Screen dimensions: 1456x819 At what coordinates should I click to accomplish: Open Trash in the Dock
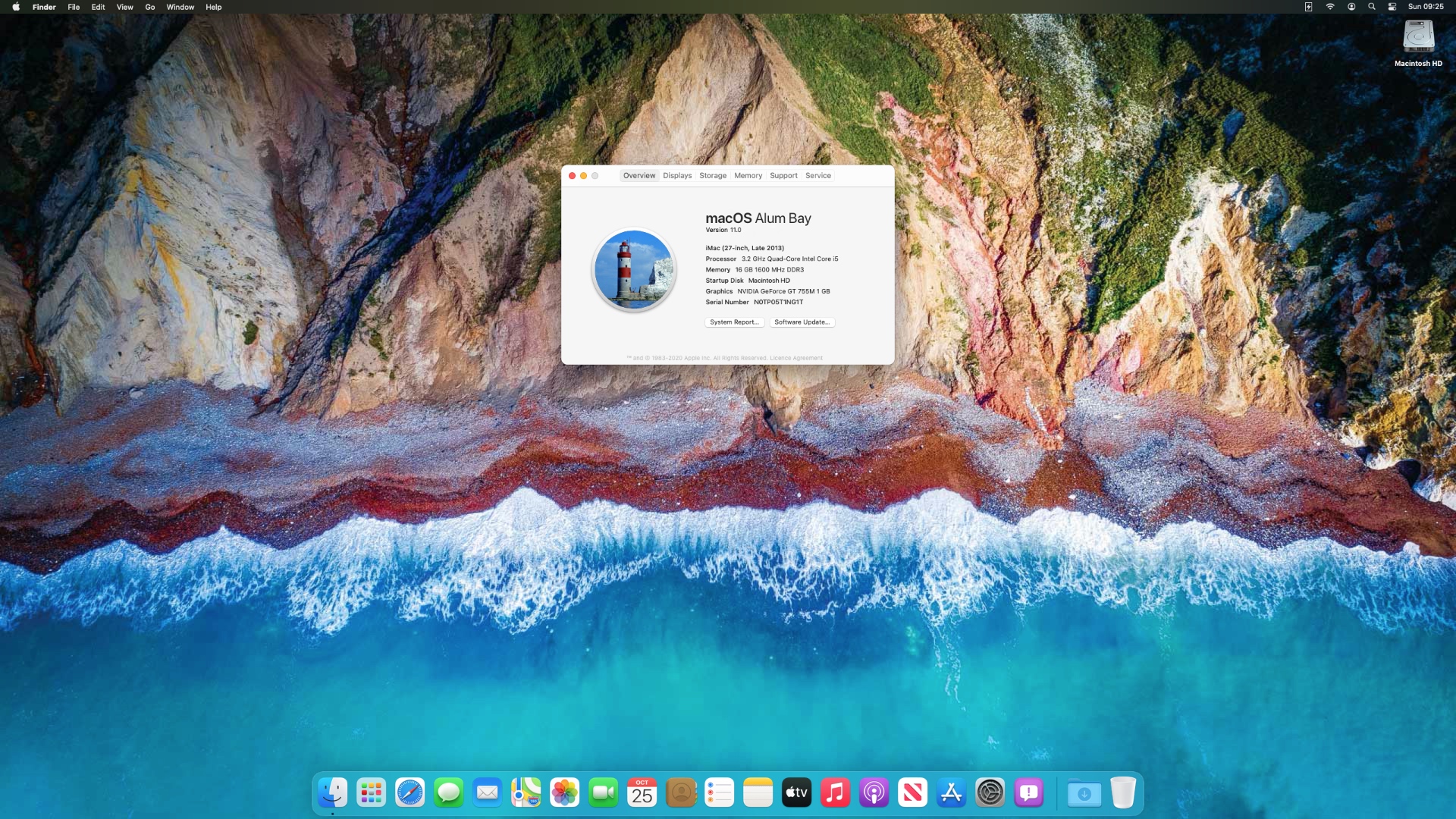pyautogui.click(x=1123, y=793)
